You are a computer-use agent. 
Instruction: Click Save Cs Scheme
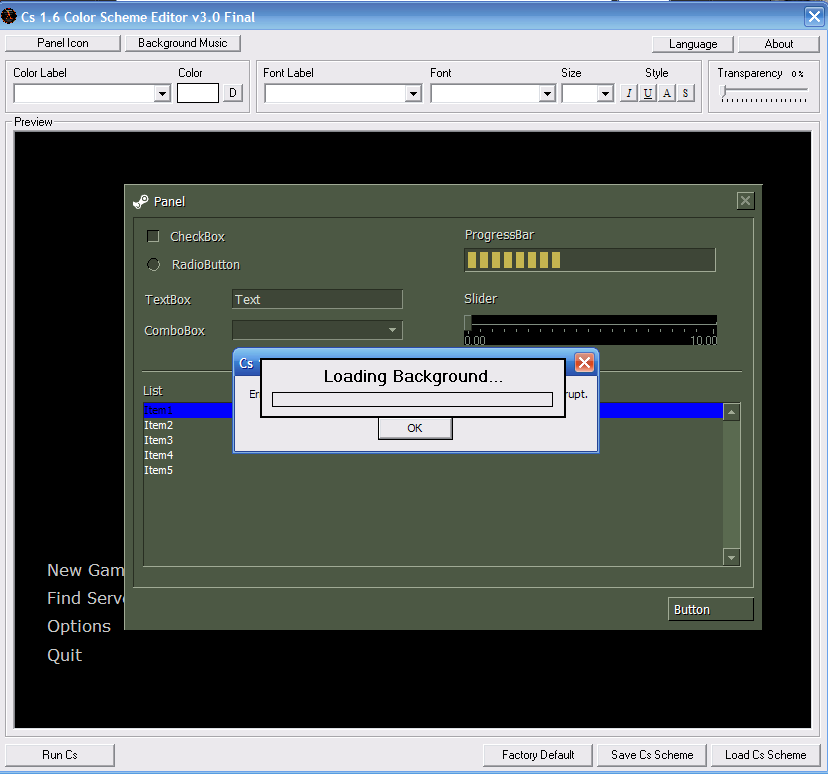652,755
